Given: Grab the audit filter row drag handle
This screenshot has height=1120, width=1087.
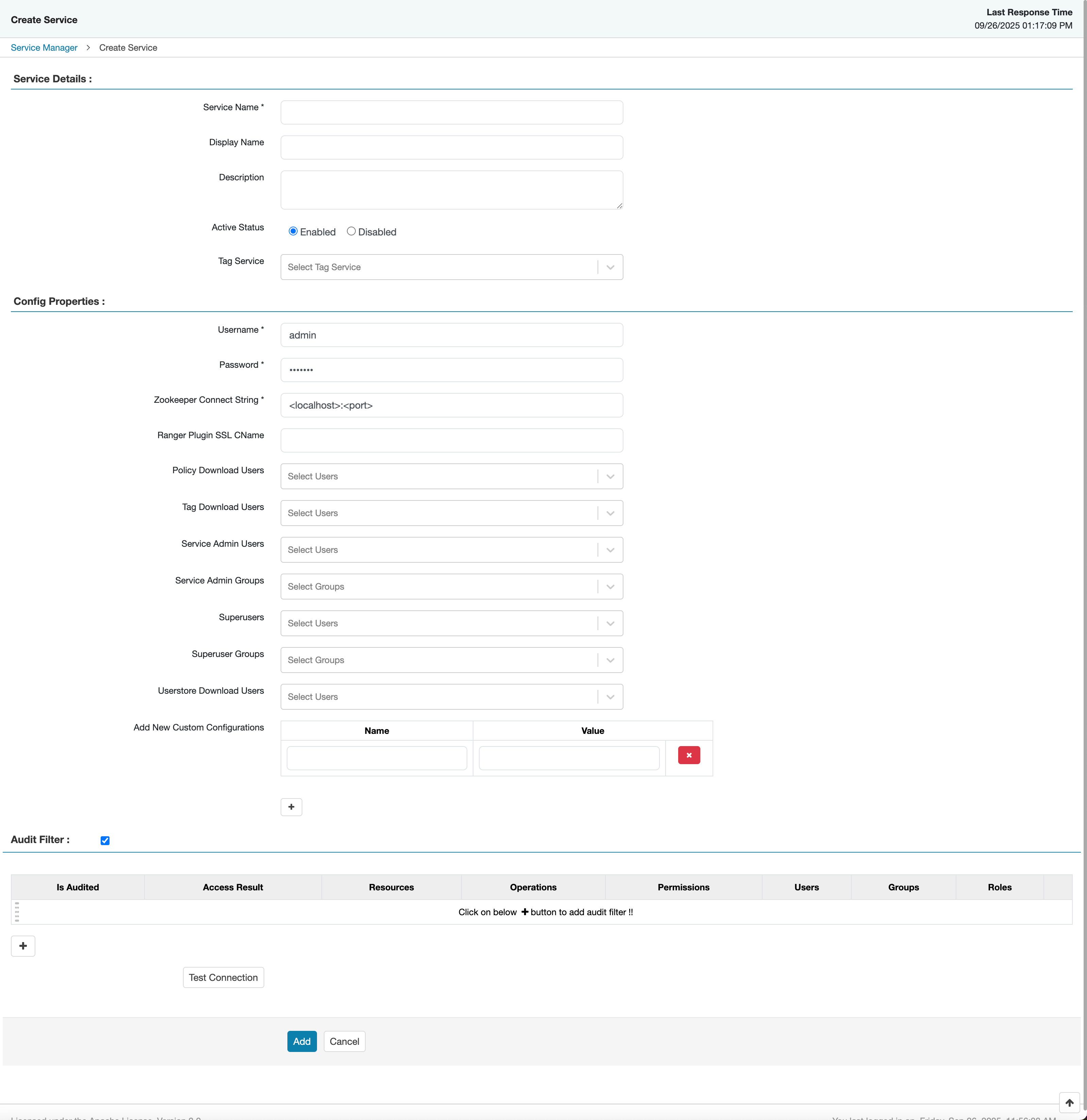Looking at the screenshot, I should [17, 912].
